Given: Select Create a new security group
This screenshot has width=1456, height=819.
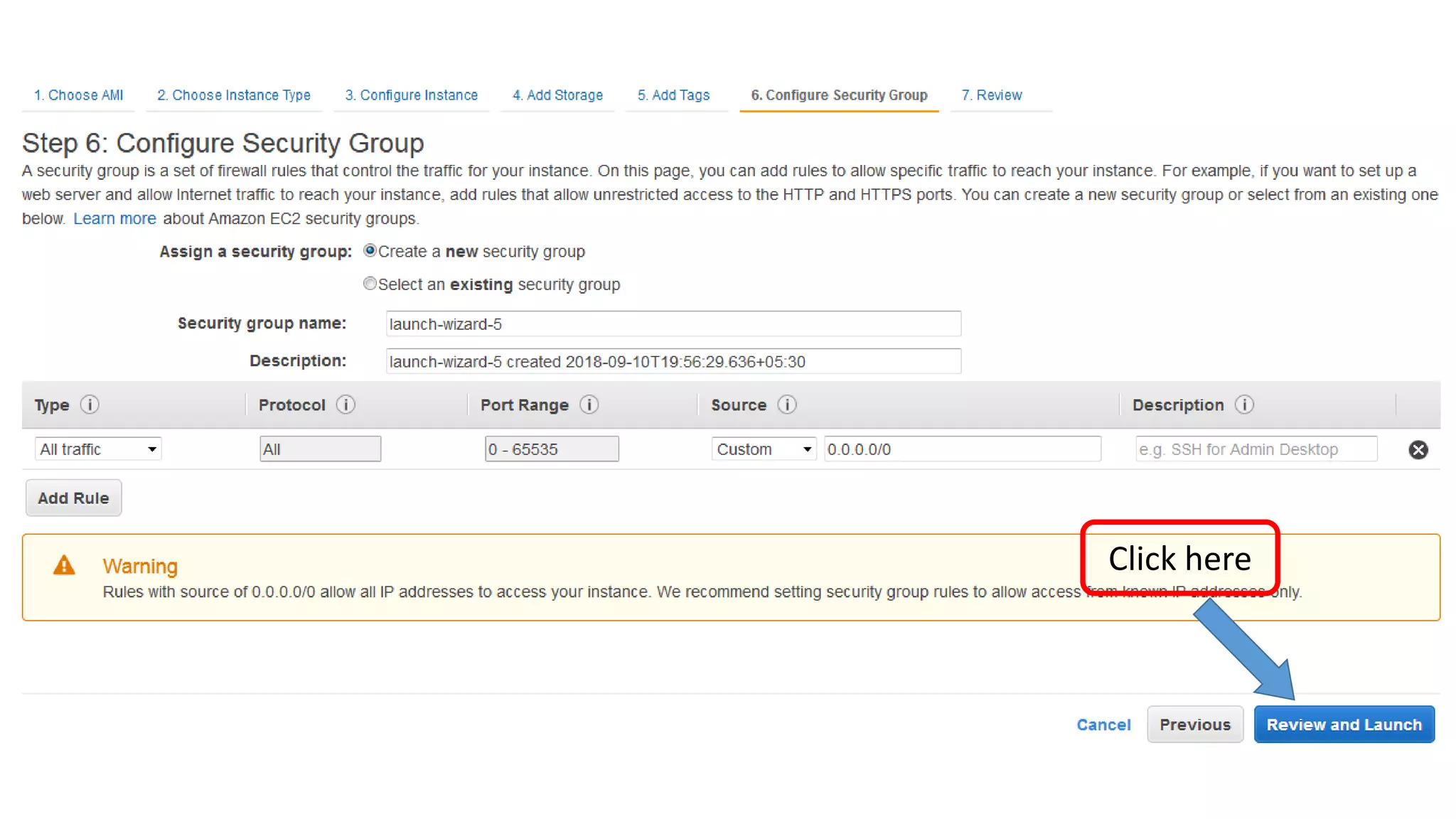Looking at the screenshot, I should tap(370, 251).
